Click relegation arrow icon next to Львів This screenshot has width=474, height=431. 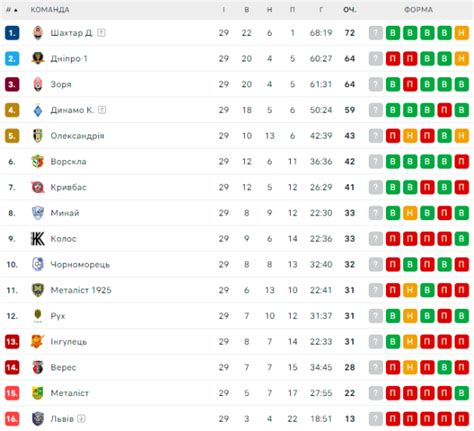(x=81, y=419)
